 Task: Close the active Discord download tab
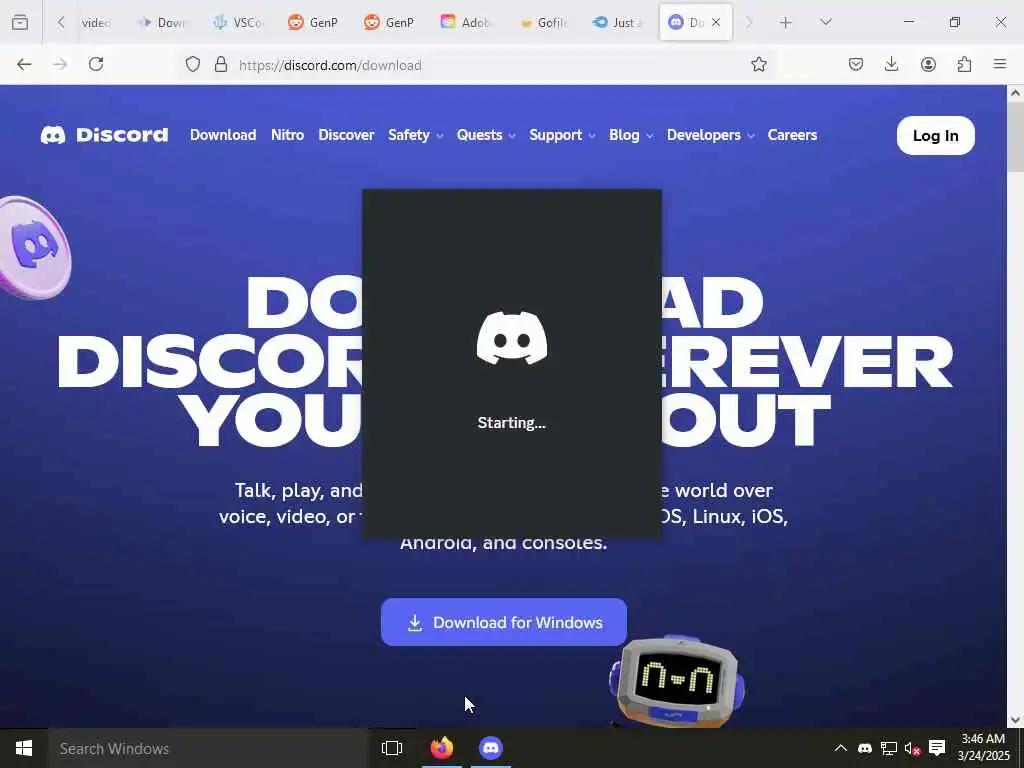point(716,22)
